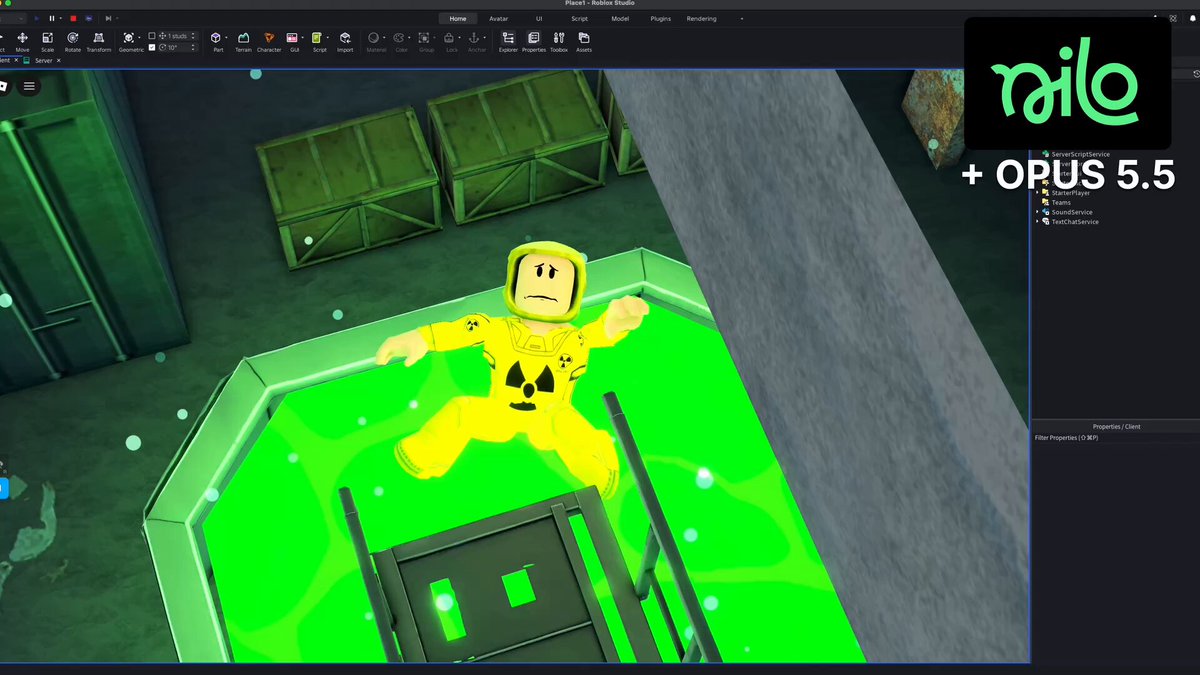Click the Filter Properties search field
The width and height of the screenshot is (1200, 675).
tap(1115, 438)
